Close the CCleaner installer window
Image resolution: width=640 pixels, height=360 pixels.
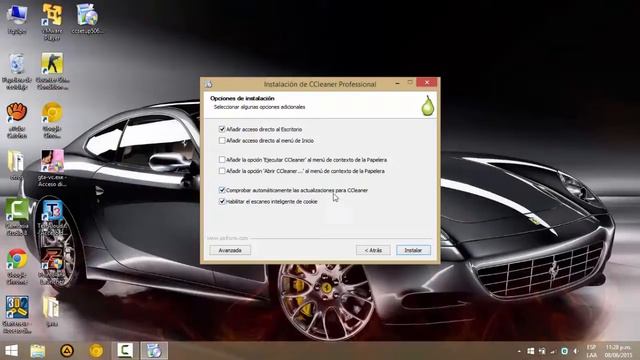tap(427, 83)
